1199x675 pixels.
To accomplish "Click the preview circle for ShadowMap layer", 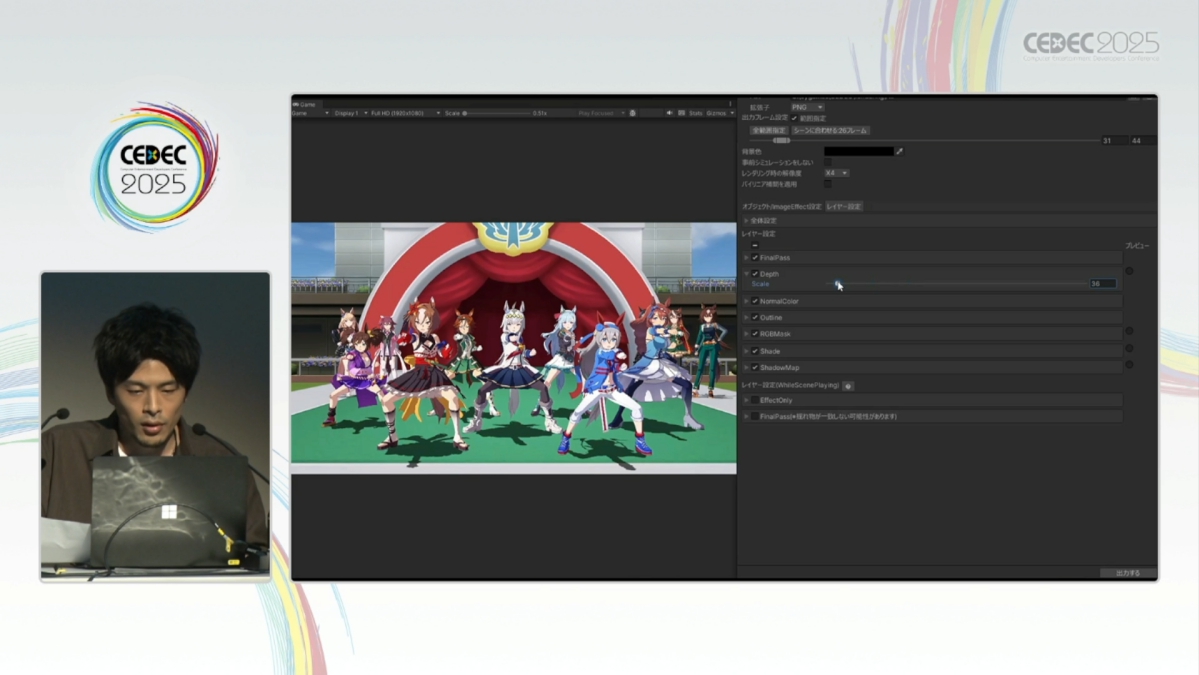I will pos(1129,365).
